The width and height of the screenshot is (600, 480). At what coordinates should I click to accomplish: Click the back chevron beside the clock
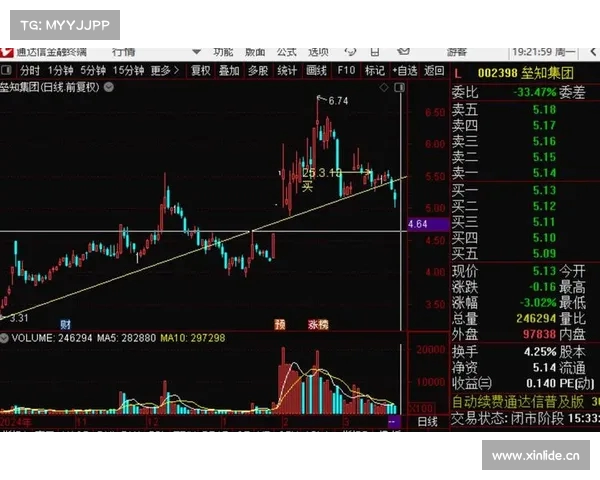coord(593,52)
